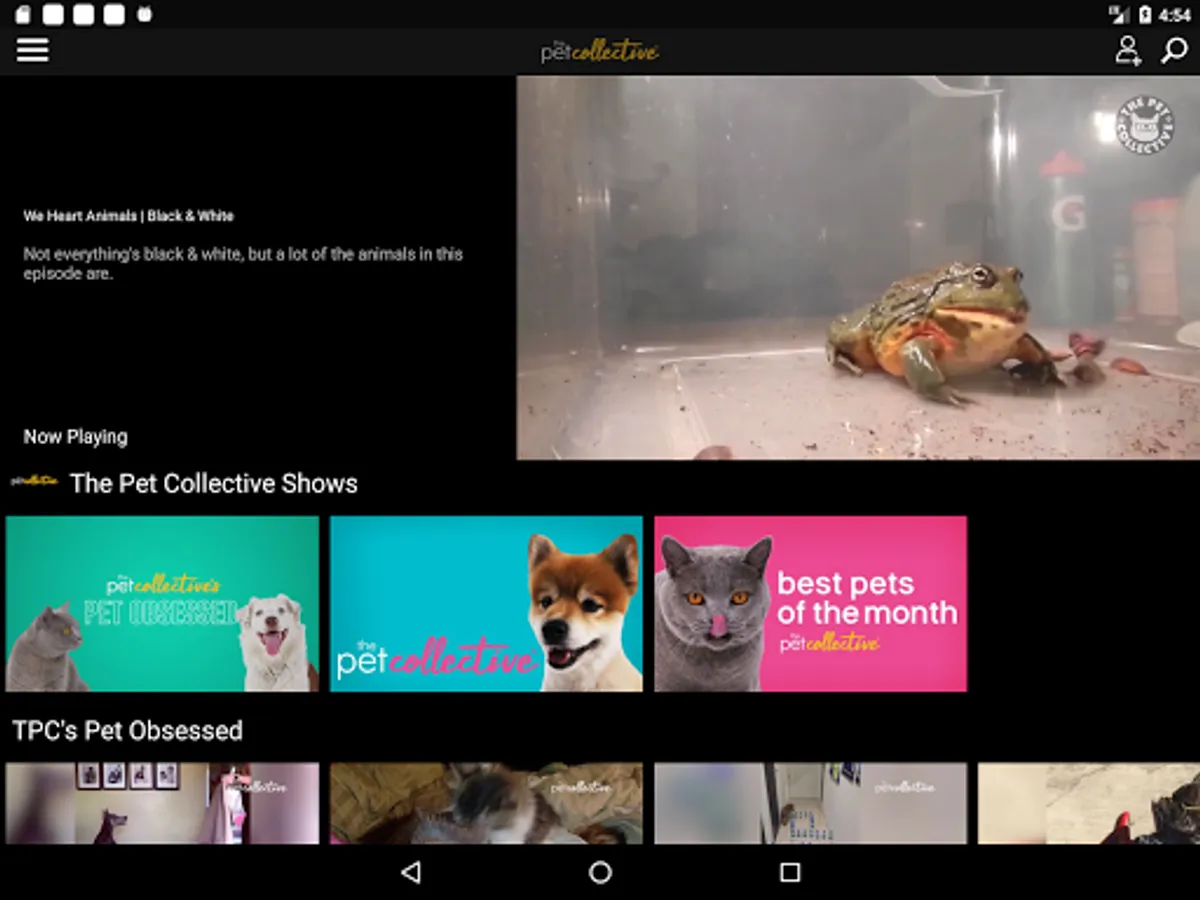Select the TPC's Pet Obsessed heading
Image resolution: width=1200 pixels, height=900 pixels.
pos(127,731)
